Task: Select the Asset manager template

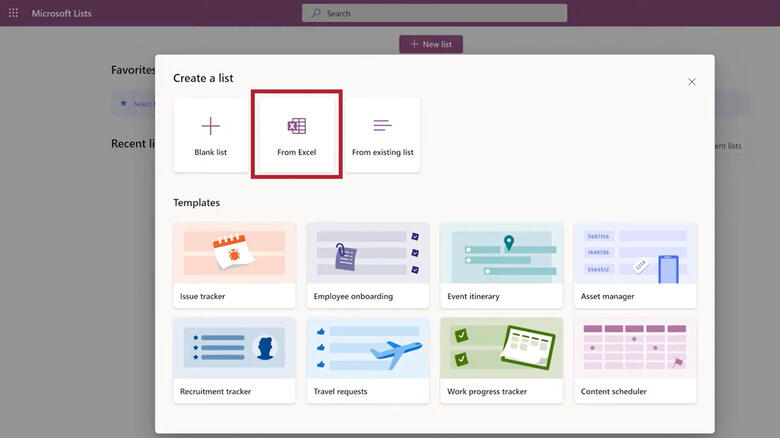Action: [635, 264]
